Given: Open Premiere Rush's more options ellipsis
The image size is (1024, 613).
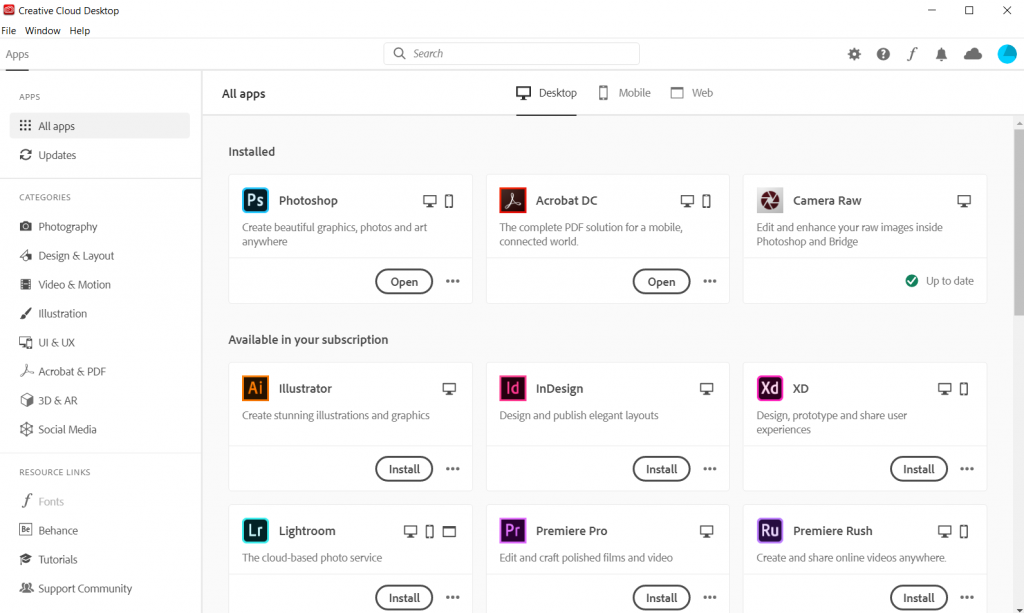Looking at the screenshot, I should (967, 597).
